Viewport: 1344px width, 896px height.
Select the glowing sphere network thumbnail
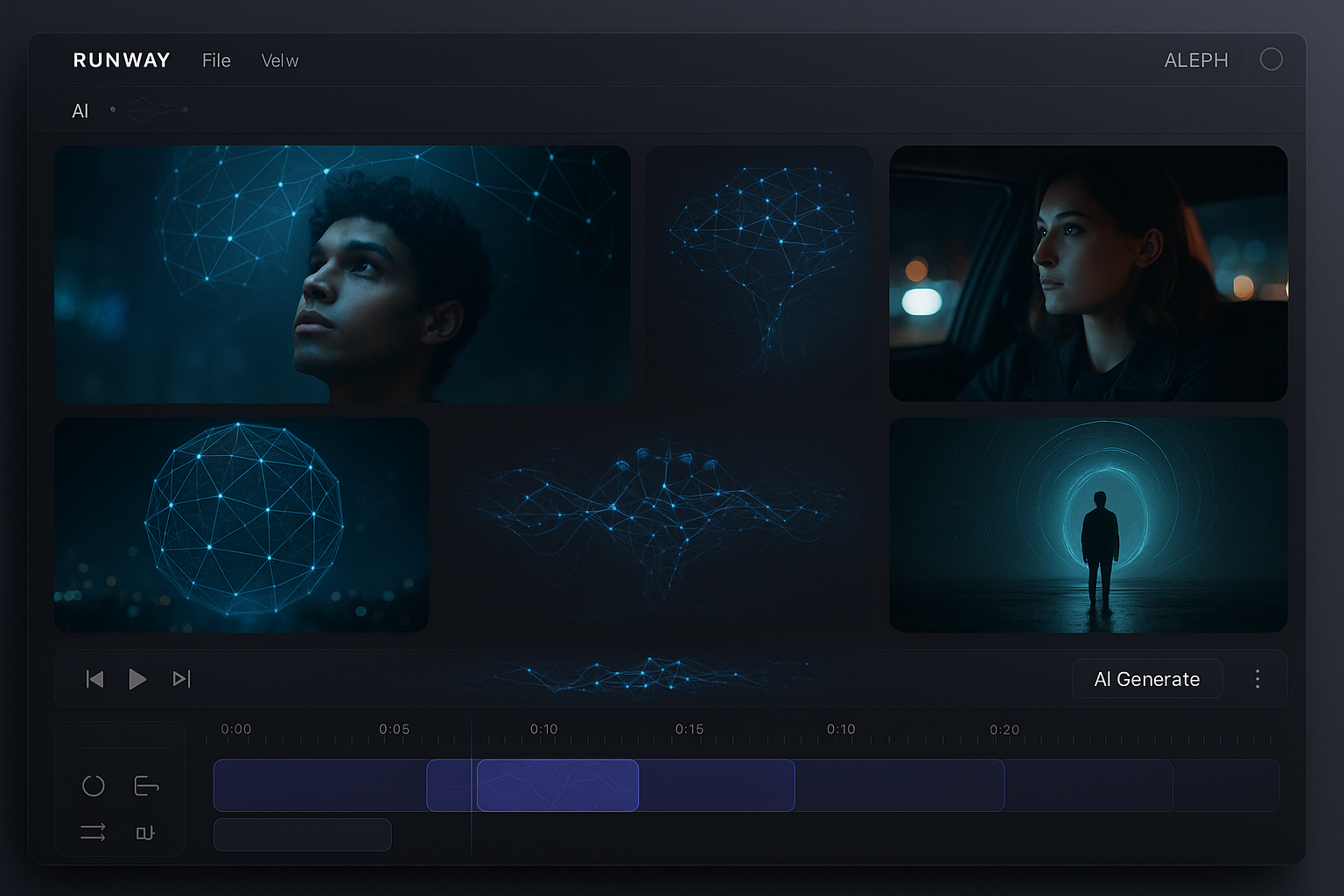pyautogui.click(x=241, y=525)
